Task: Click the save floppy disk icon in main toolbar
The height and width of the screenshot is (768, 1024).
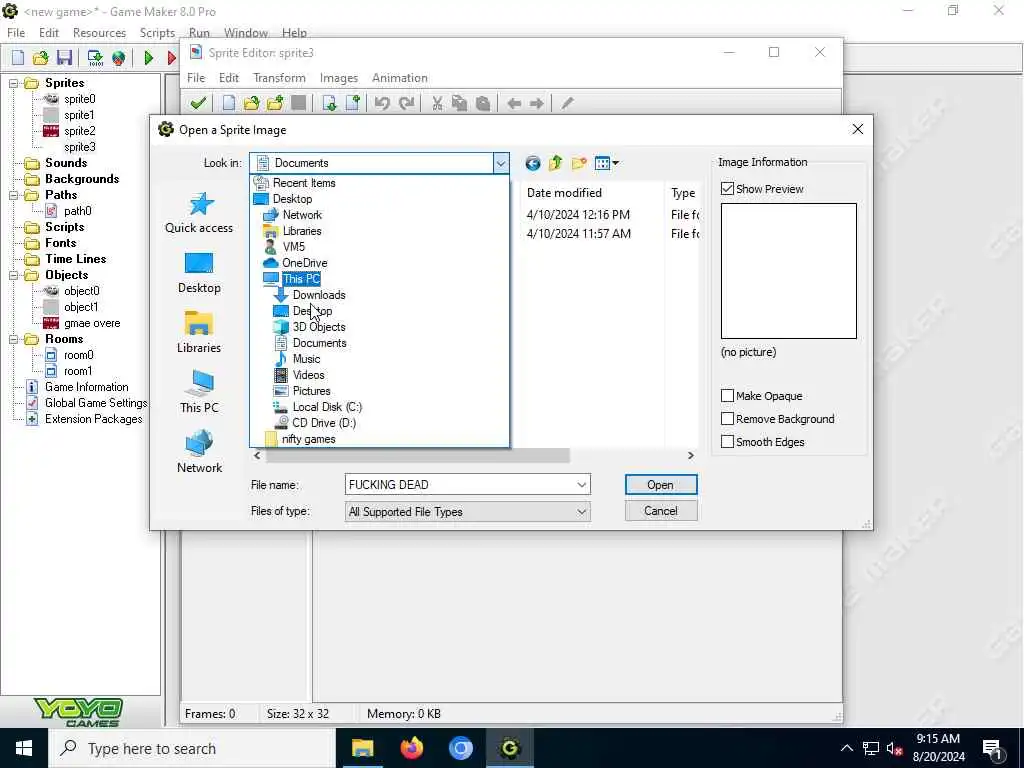Action: click(x=64, y=58)
